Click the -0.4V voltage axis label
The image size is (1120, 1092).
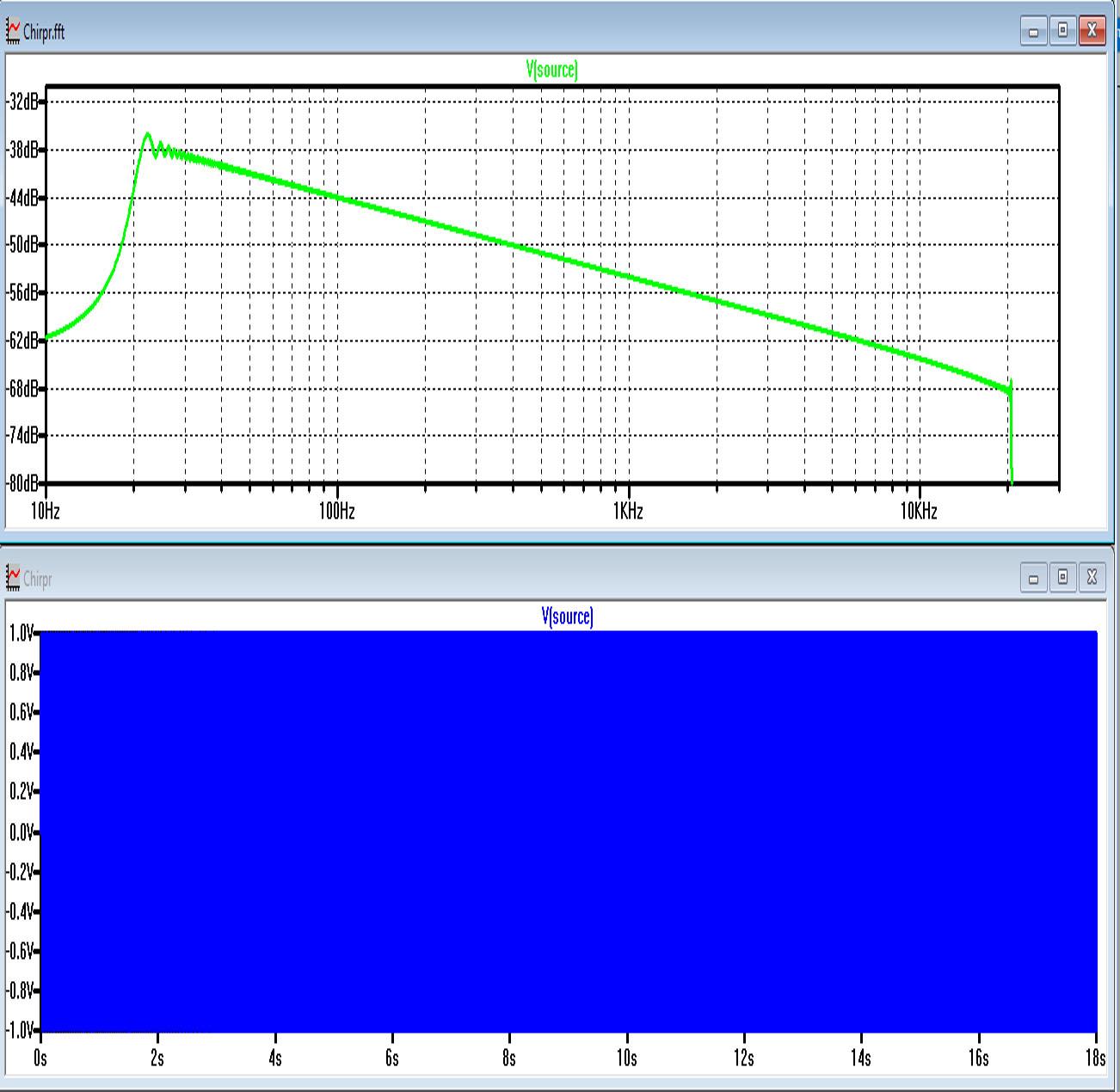tap(19, 911)
